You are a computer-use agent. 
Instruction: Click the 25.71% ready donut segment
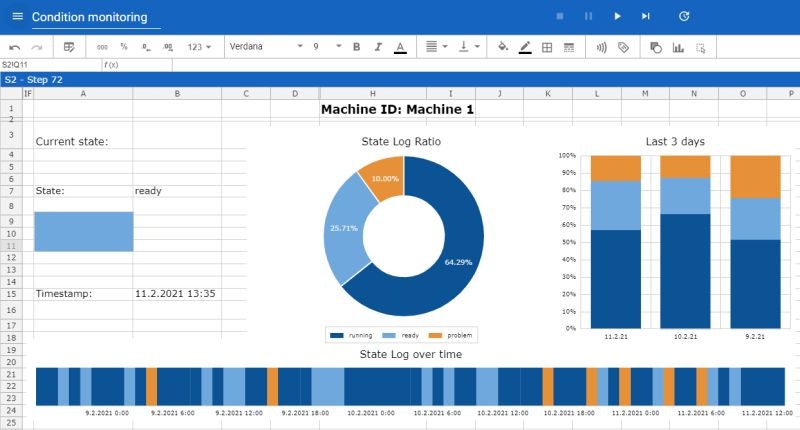(343, 228)
